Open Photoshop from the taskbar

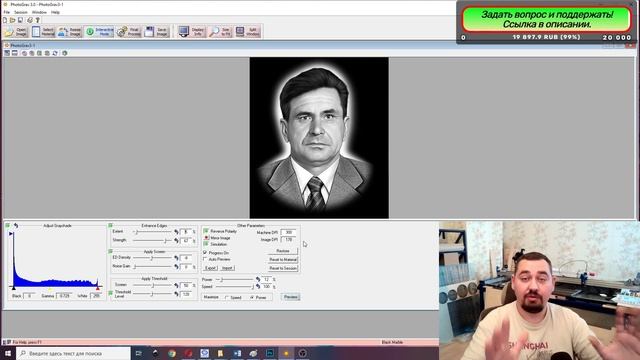pos(270,353)
